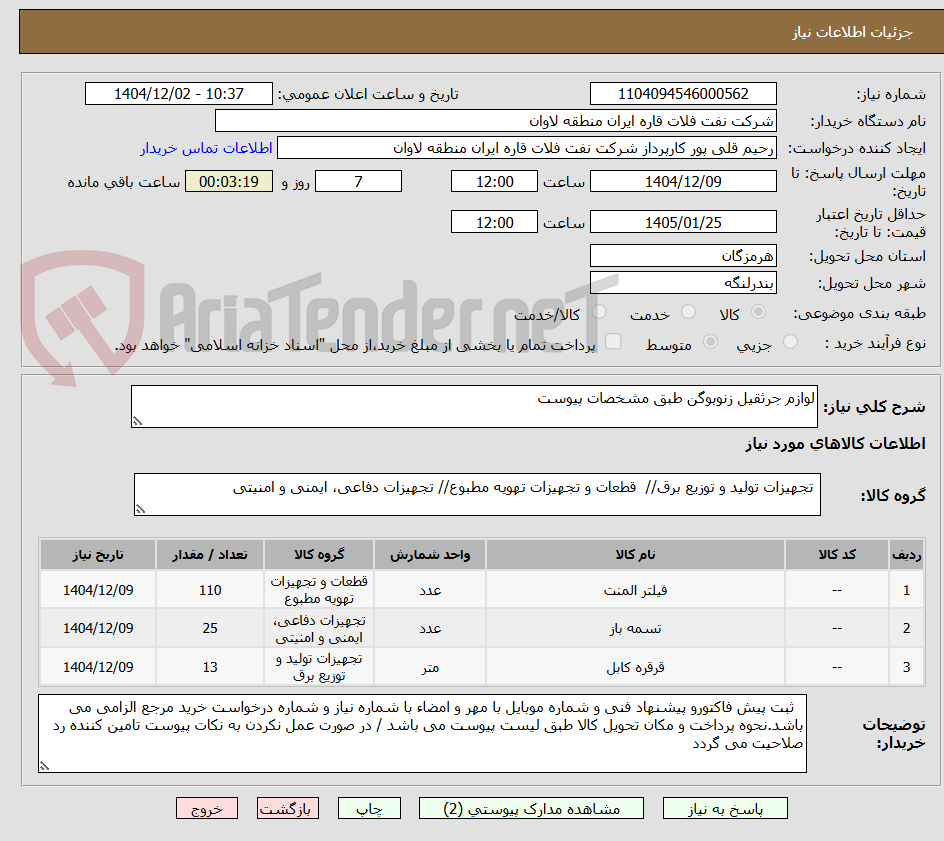Open اطلاعات تماس خریدار link

pos(206,148)
